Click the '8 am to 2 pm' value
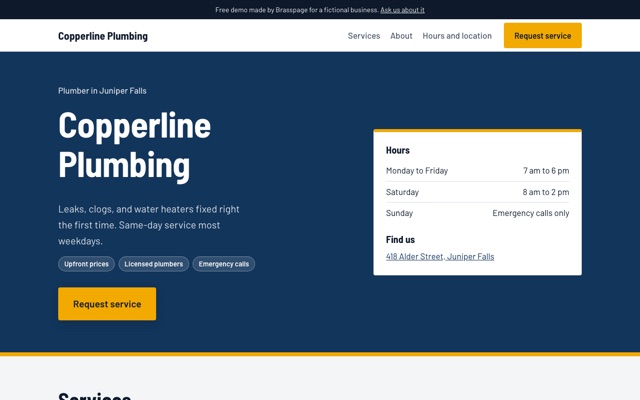Image resolution: width=640 pixels, height=400 pixels. click(546, 192)
